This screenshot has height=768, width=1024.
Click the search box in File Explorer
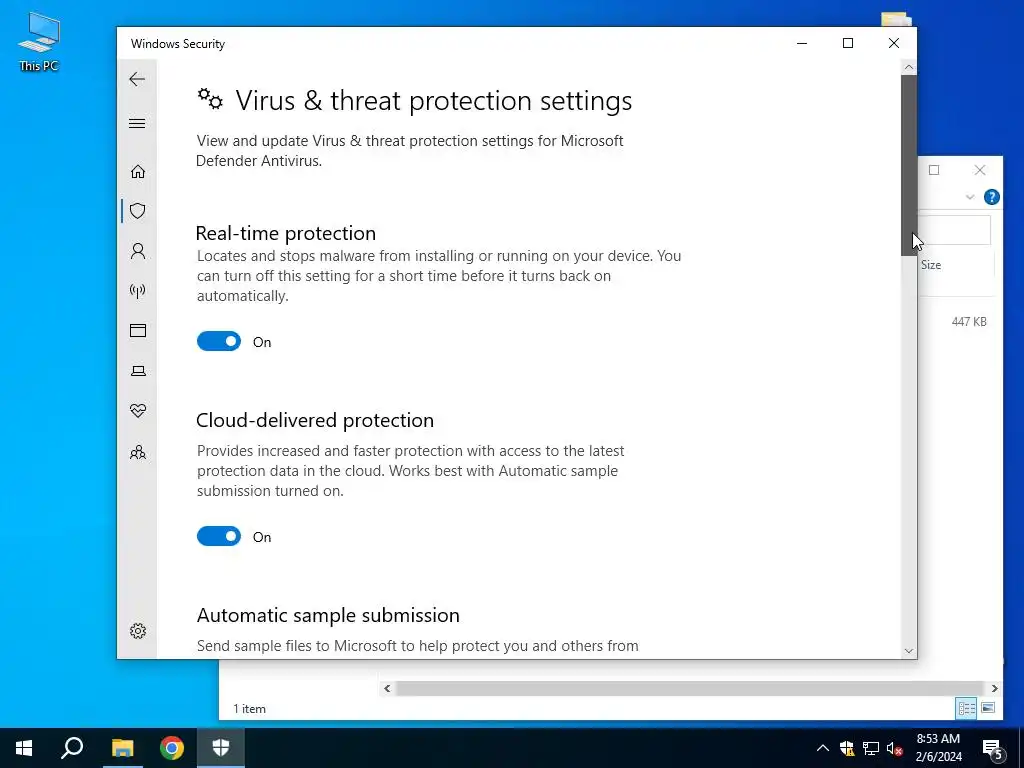point(954,230)
